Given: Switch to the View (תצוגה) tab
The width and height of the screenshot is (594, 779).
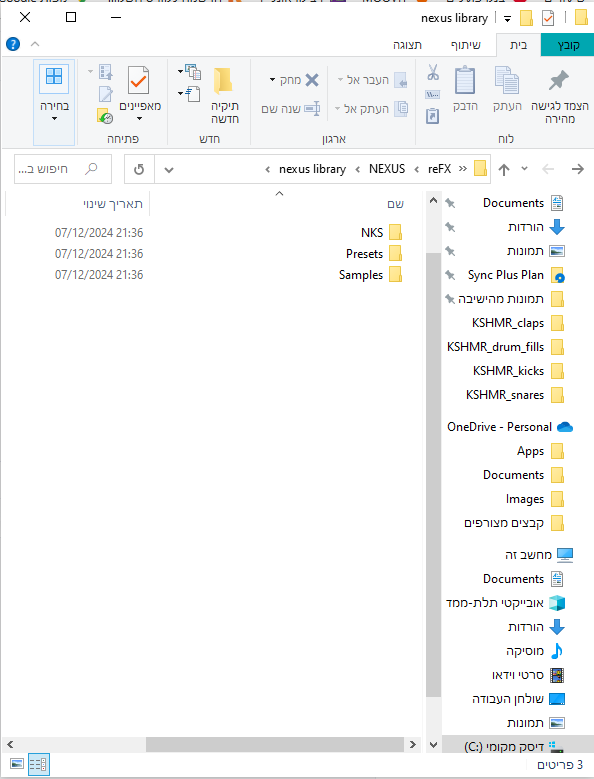Looking at the screenshot, I should pos(407,45).
